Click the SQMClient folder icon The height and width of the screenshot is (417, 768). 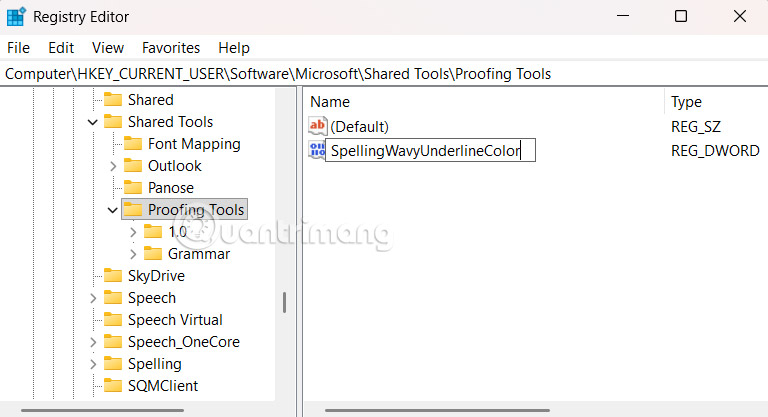(x=112, y=386)
